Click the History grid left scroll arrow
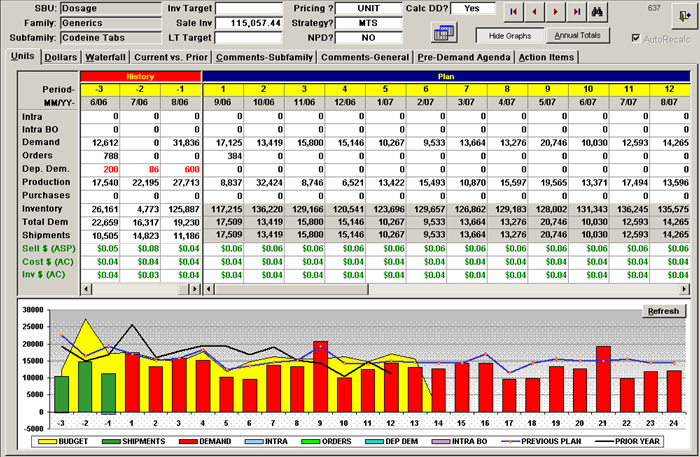The height and width of the screenshot is (457, 700). (86, 289)
